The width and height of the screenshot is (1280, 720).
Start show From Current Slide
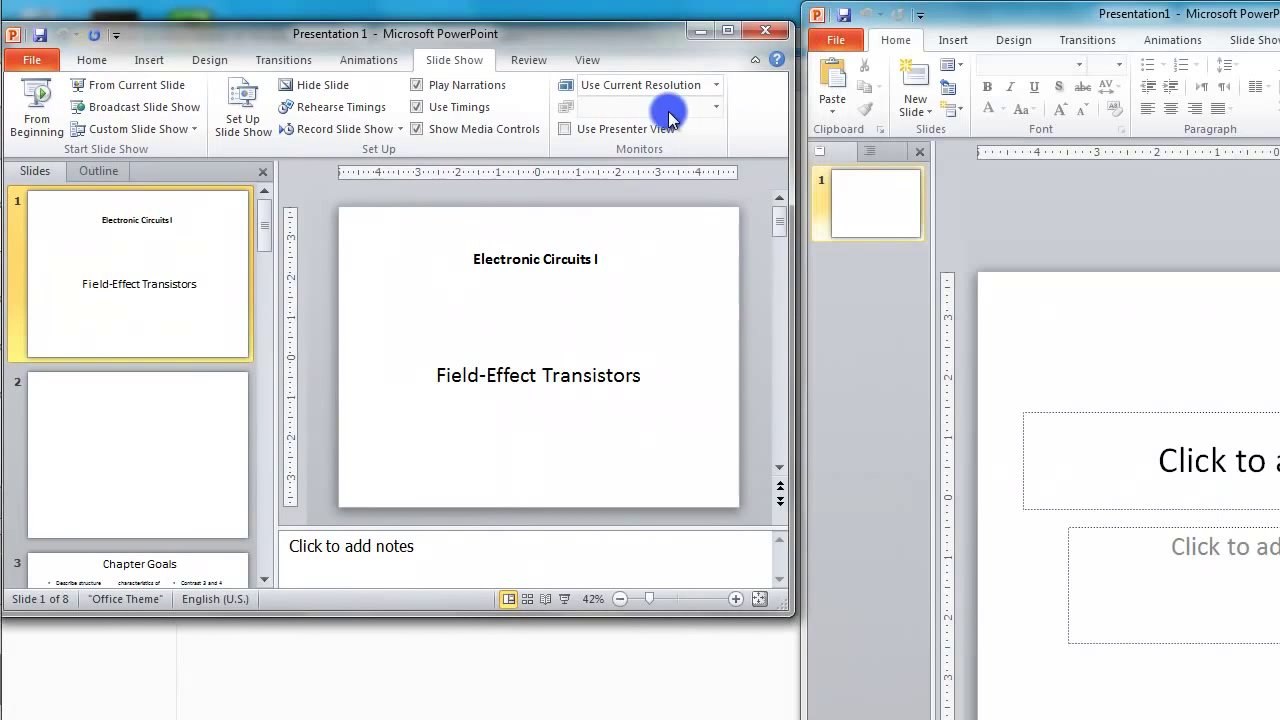127,85
